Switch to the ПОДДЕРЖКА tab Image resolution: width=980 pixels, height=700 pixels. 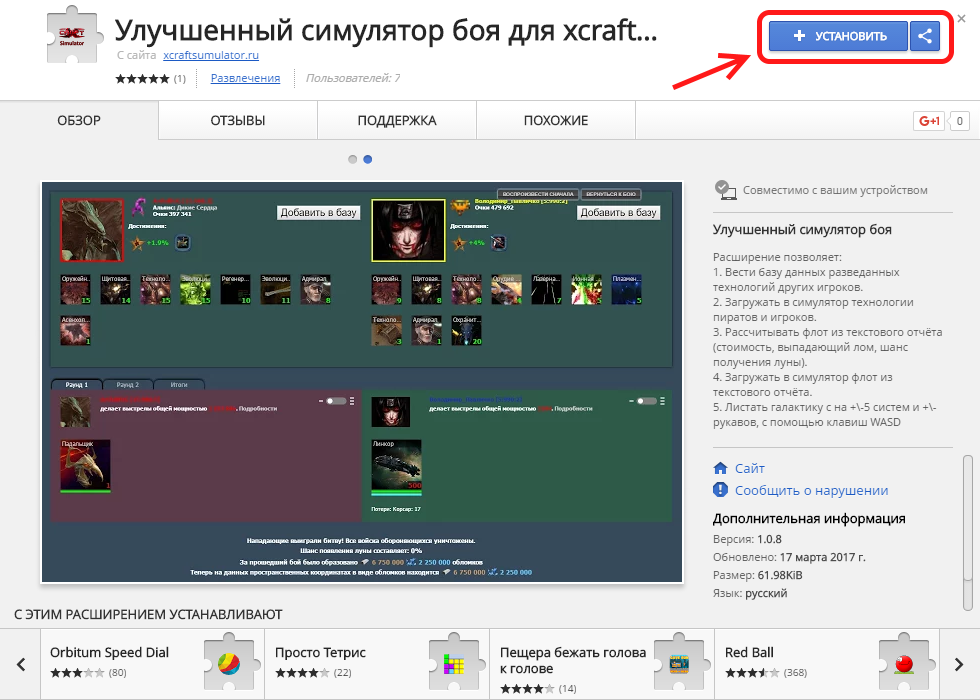[397, 121]
